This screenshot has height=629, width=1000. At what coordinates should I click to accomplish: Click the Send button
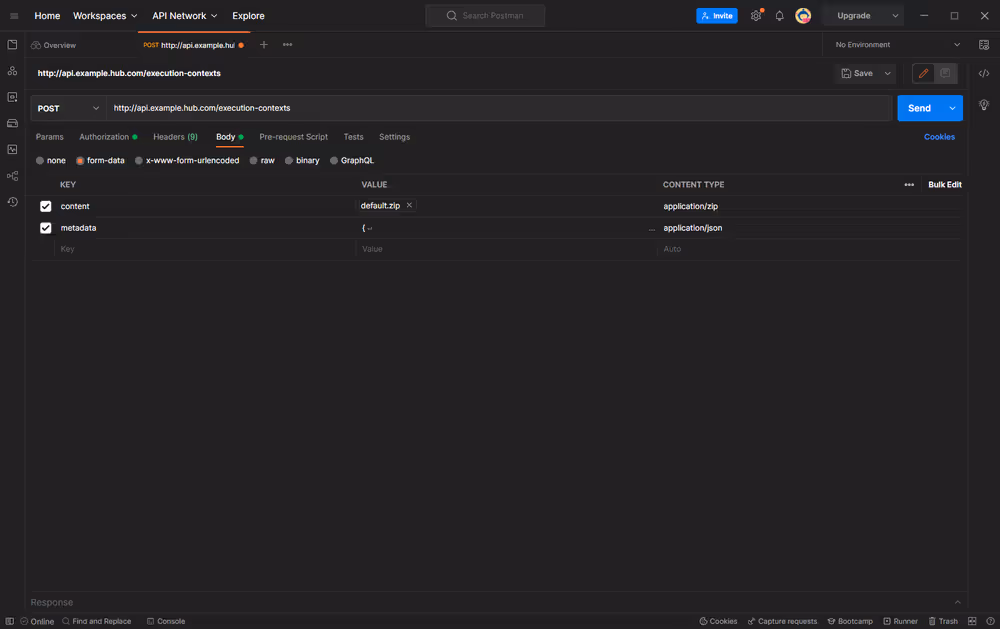coord(921,107)
